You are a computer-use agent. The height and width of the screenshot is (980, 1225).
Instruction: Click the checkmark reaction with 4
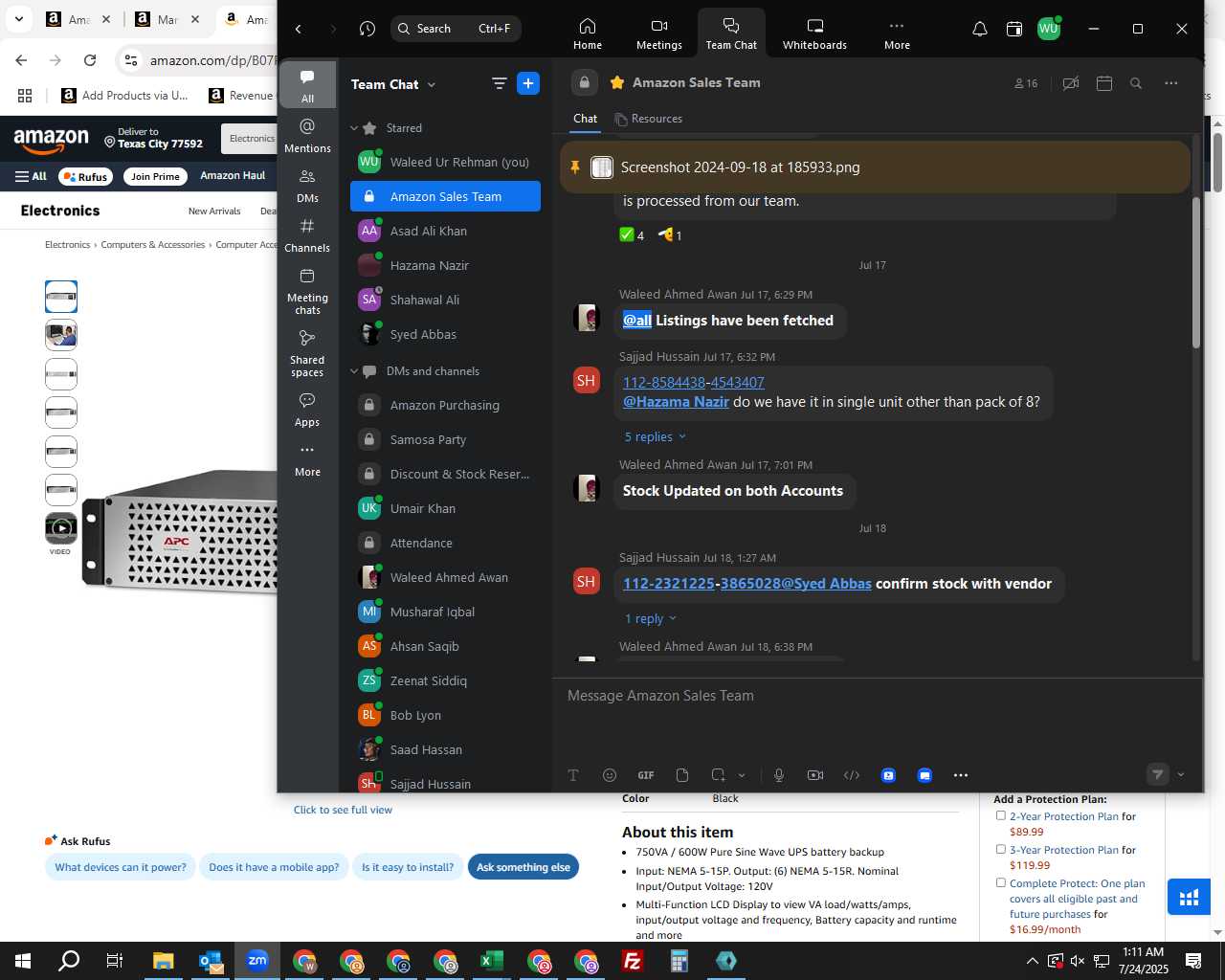pos(632,234)
